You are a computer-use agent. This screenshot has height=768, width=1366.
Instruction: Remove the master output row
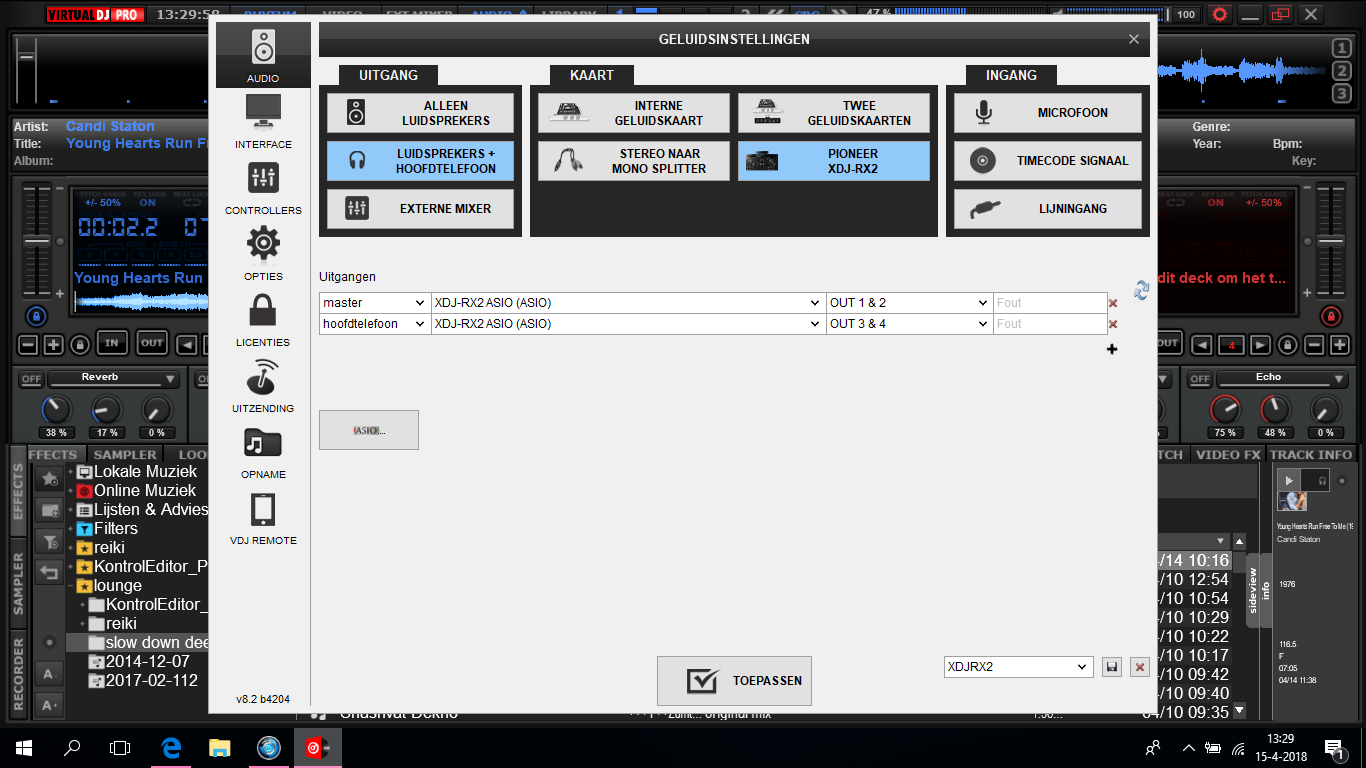click(x=1113, y=303)
